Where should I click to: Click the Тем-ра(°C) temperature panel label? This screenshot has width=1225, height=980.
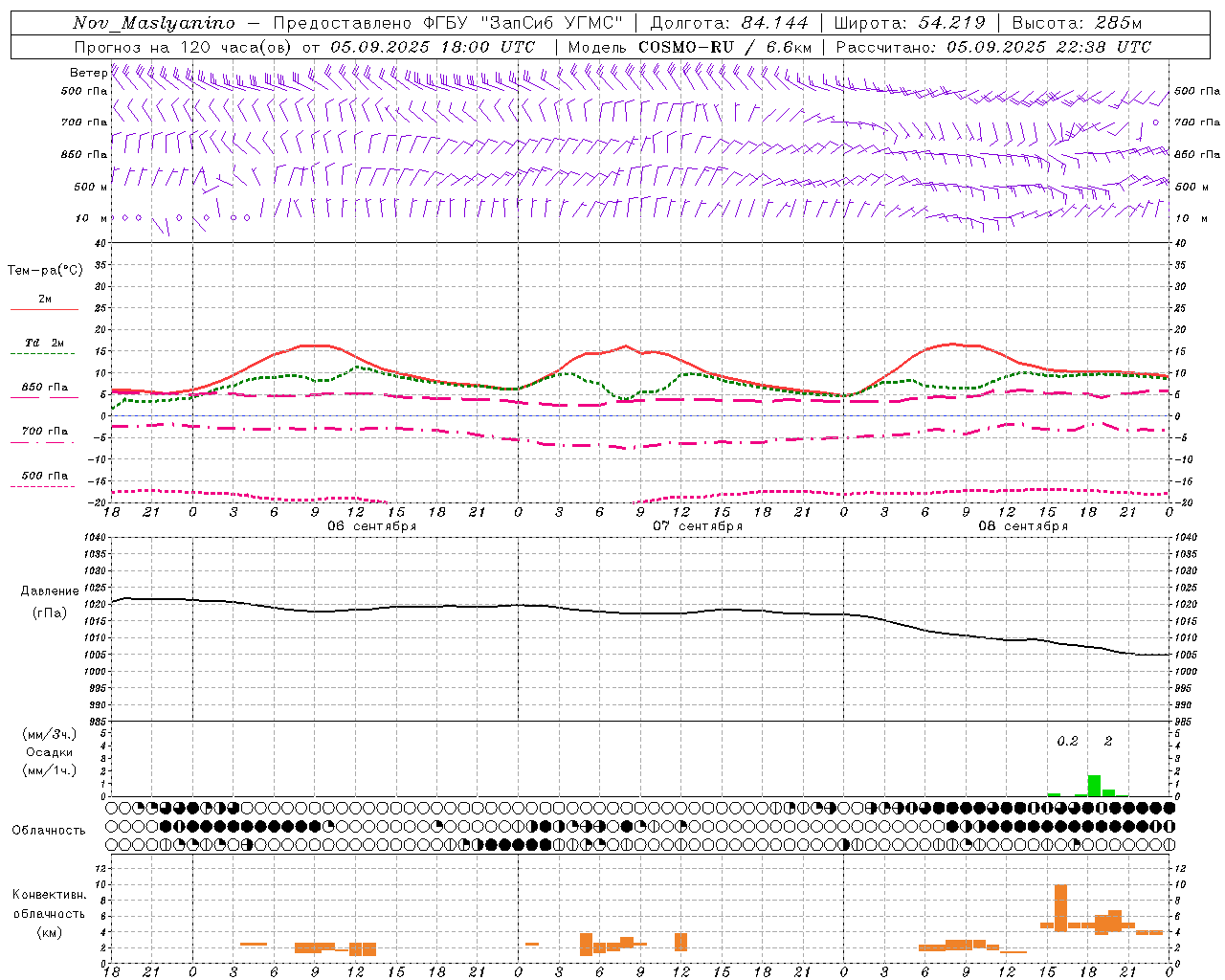point(45,270)
